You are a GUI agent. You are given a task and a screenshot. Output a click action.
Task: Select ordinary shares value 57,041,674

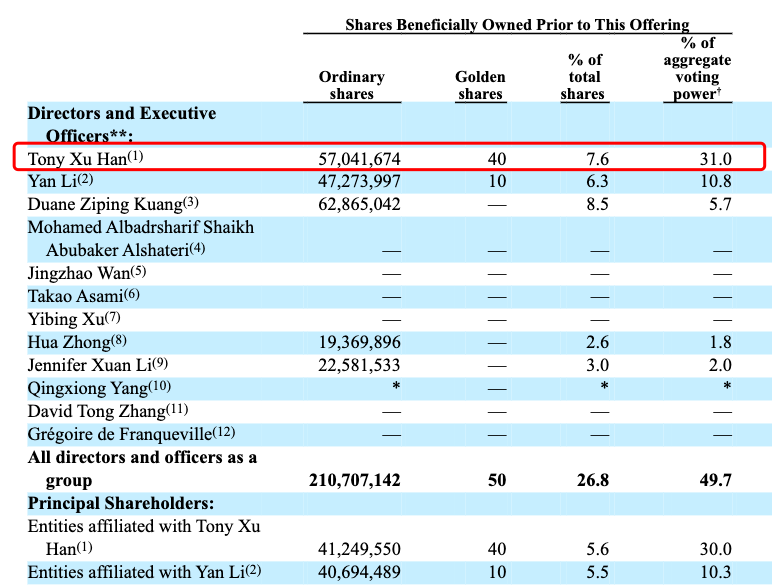click(x=359, y=158)
